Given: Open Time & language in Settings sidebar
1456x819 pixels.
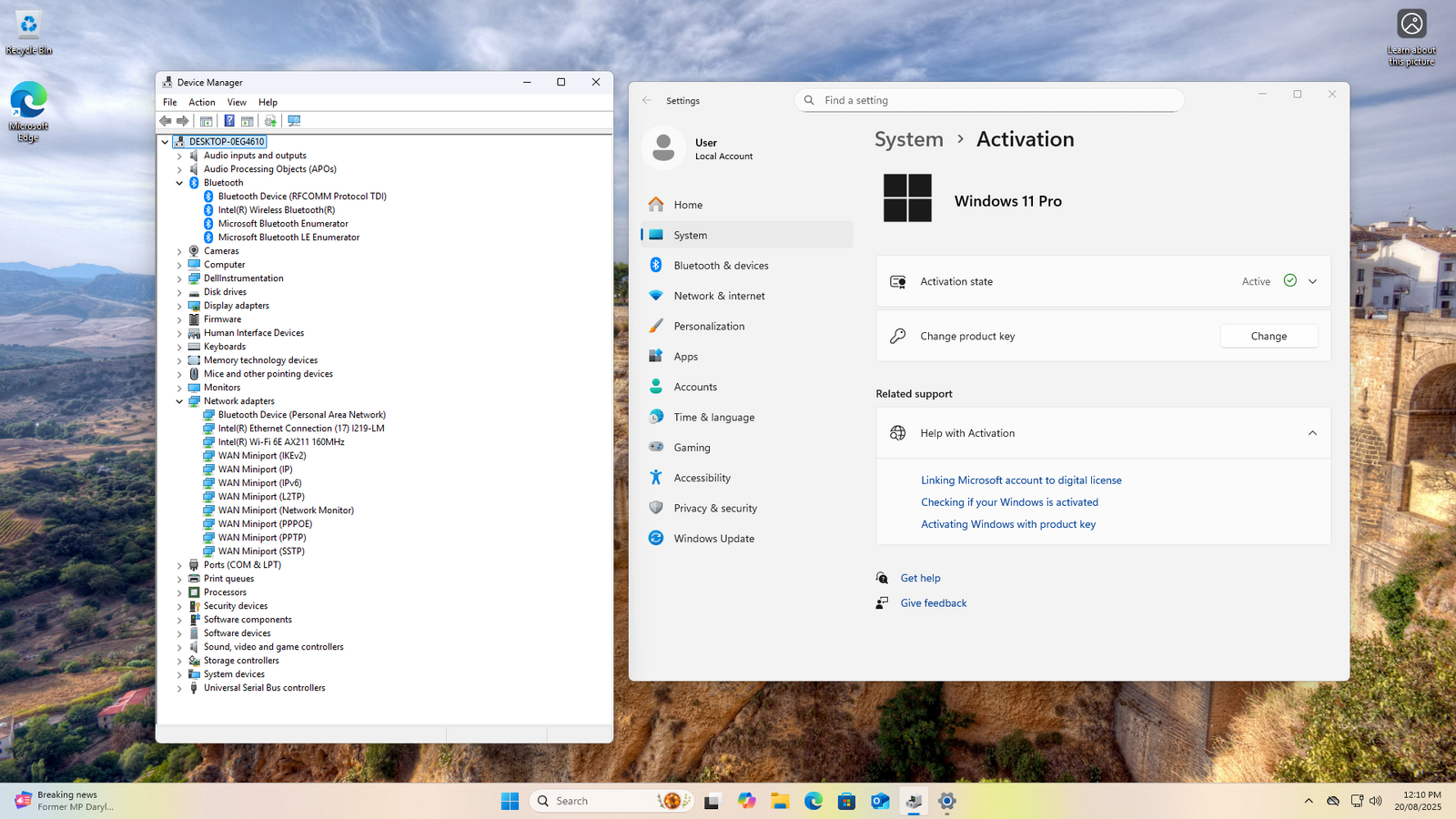Looking at the screenshot, I should (x=746, y=417).
